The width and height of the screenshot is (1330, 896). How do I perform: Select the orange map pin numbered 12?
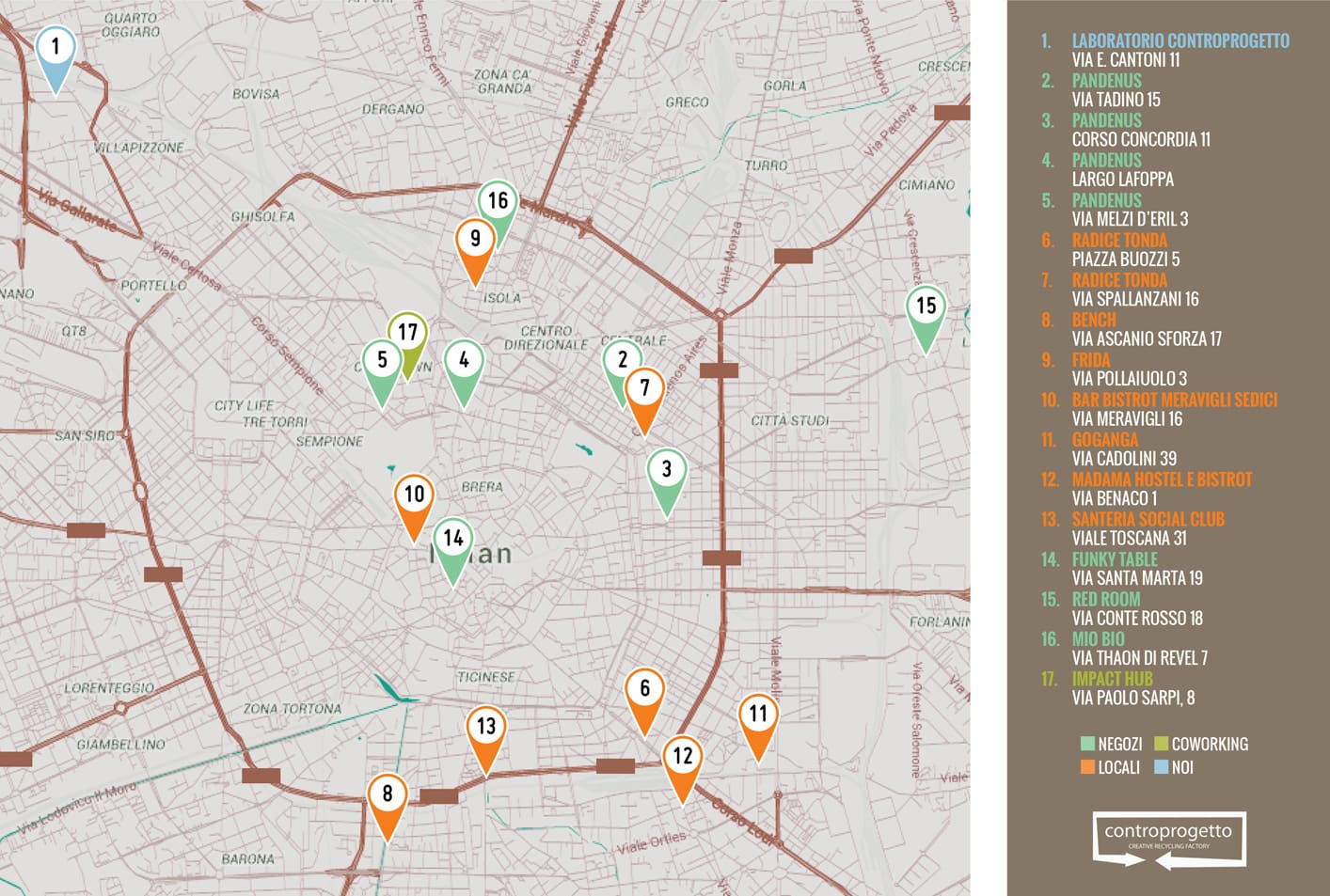point(683,770)
